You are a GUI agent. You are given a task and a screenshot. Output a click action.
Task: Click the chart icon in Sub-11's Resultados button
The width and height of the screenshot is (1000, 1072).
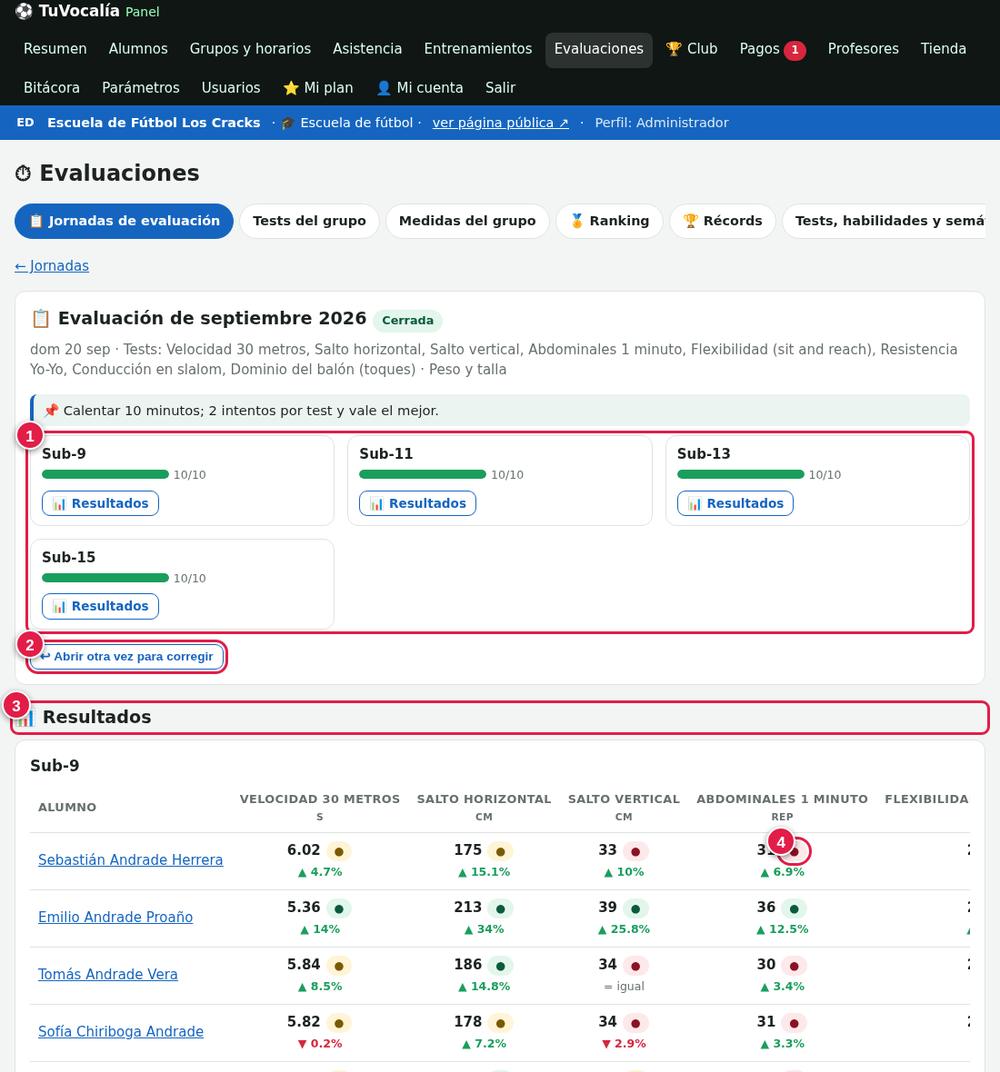[x=377, y=504]
